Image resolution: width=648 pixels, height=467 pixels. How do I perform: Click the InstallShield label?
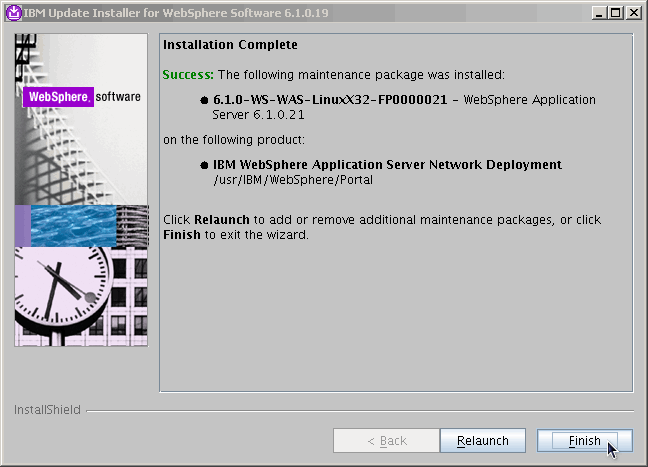[x=46, y=410]
